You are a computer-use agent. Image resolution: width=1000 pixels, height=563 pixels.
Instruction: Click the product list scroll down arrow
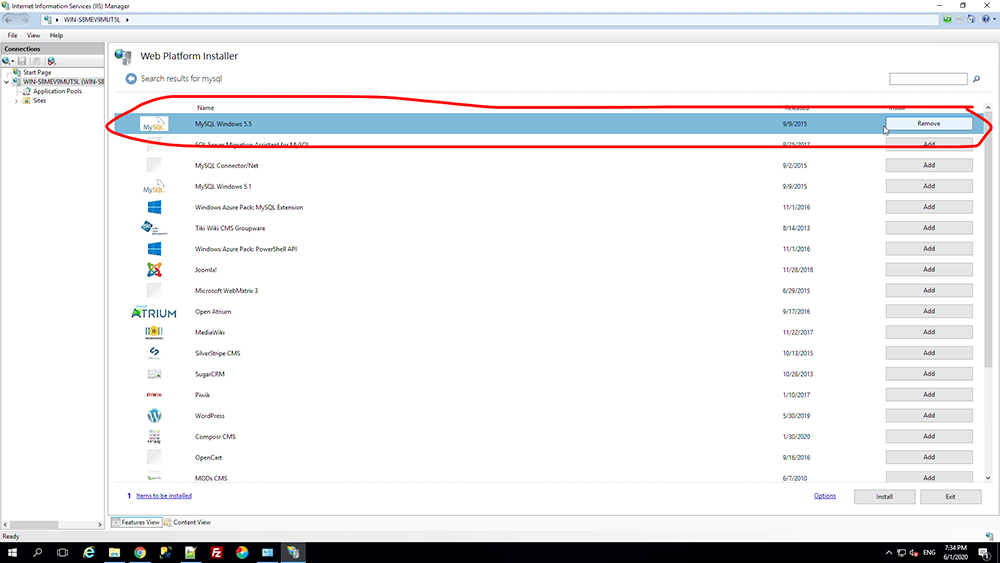(988, 478)
